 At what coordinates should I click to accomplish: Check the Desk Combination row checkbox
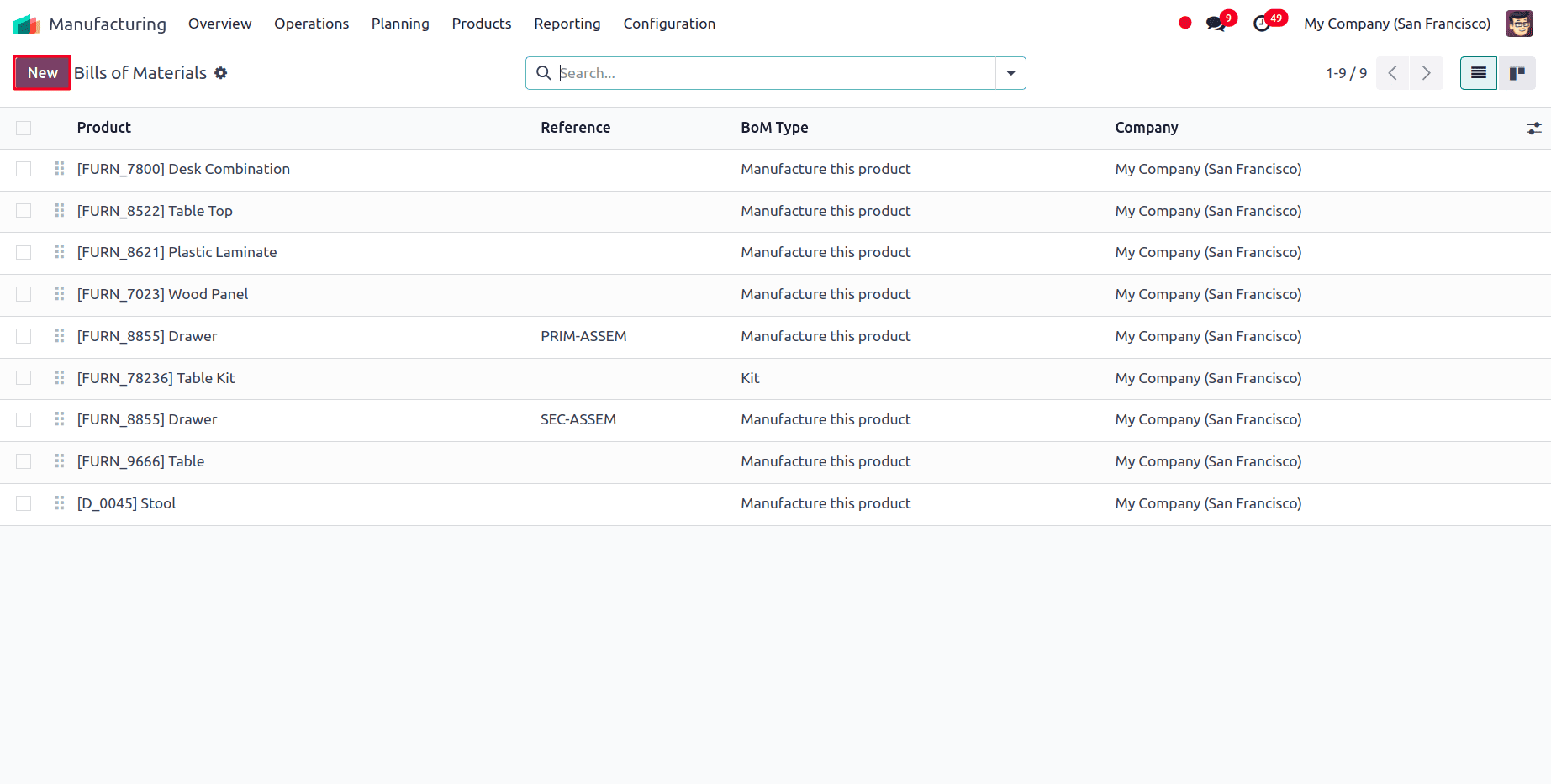coord(24,168)
